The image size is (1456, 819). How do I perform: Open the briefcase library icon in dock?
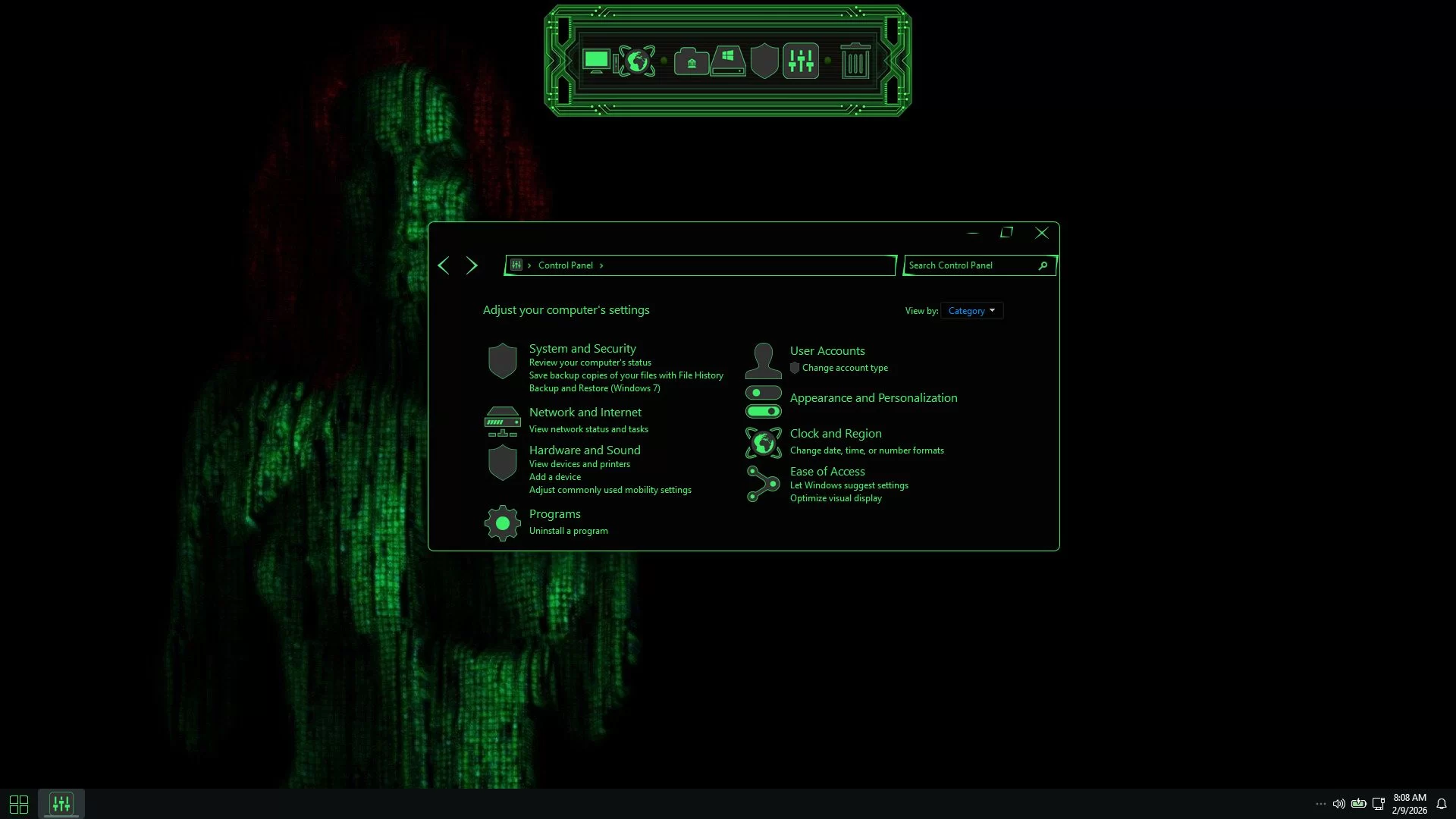click(691, 61)
